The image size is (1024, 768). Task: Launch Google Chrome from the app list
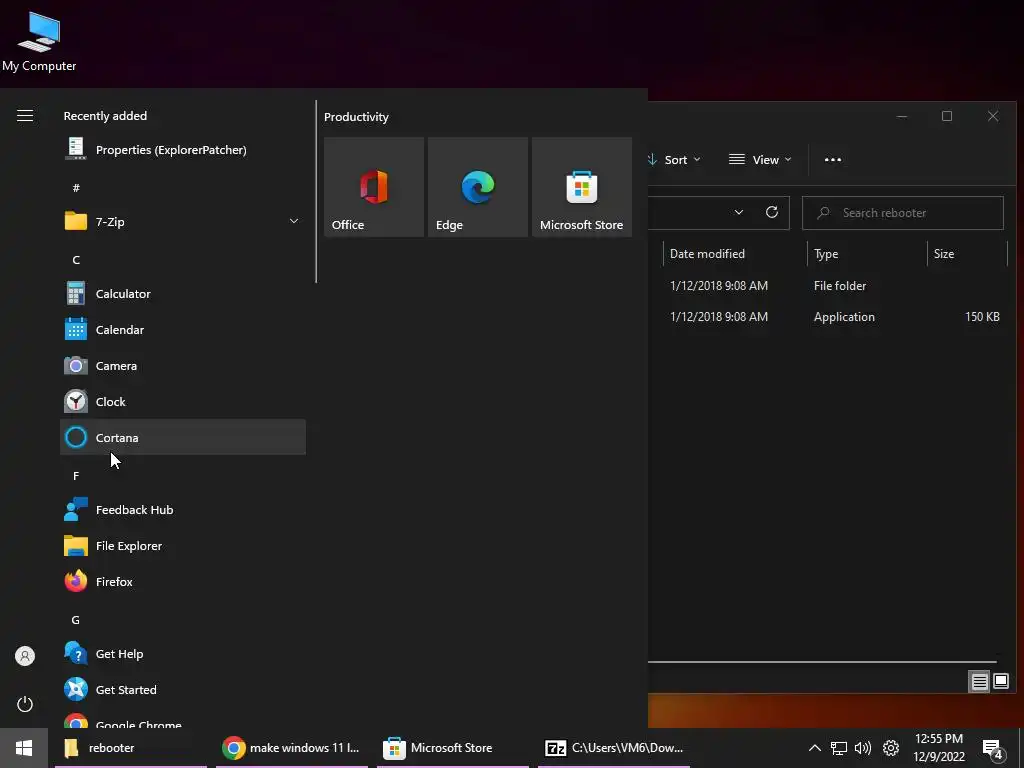click(183, 720)
